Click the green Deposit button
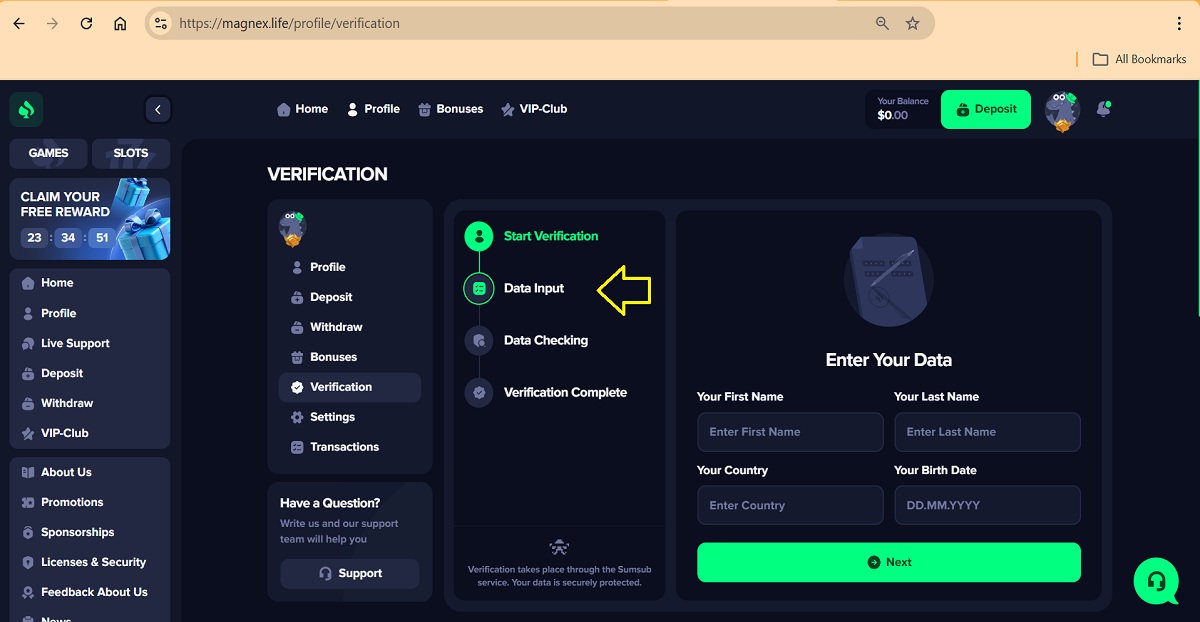The width and height of the screenshot is (1200, 622). click(986, 109)
